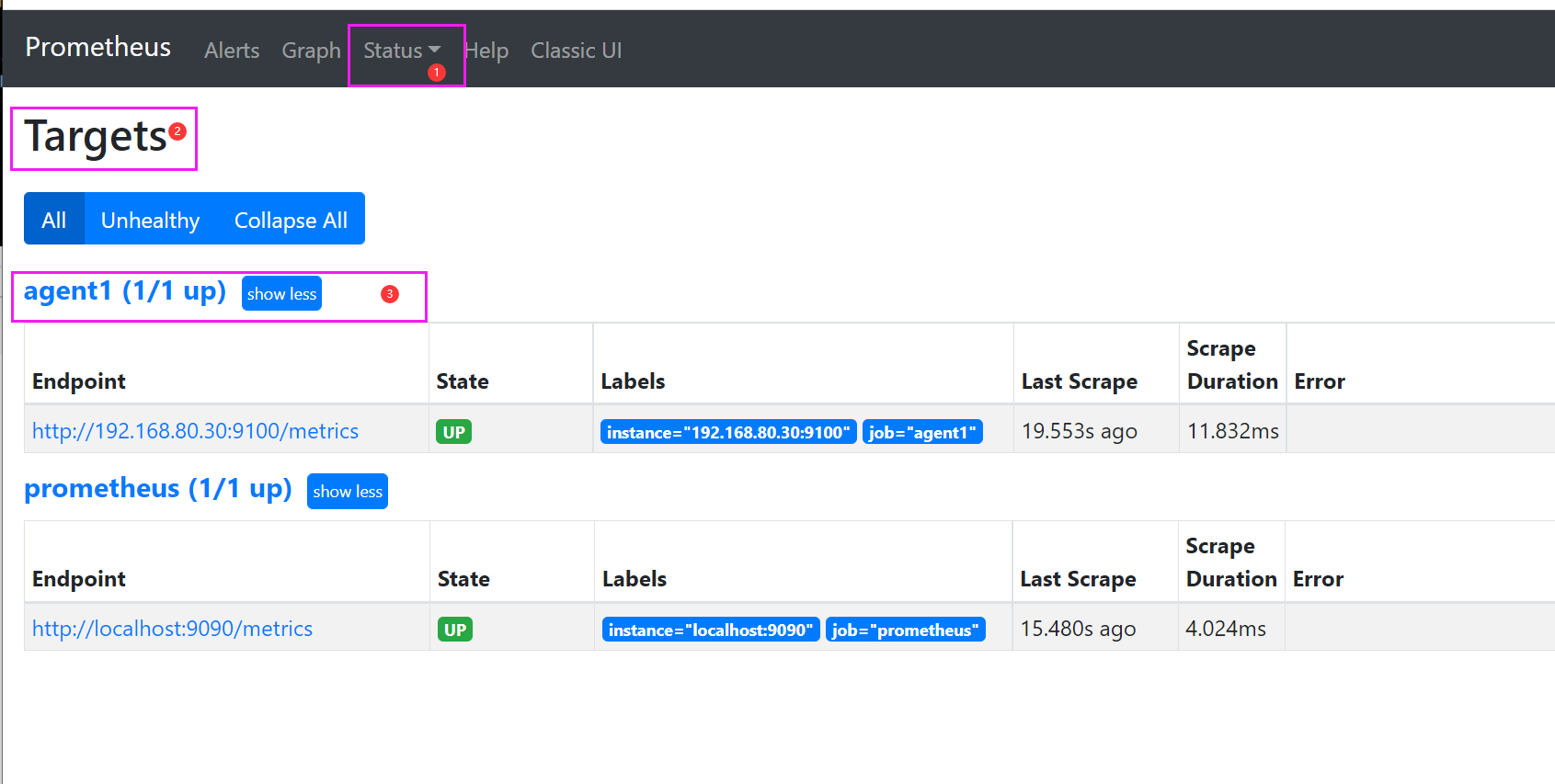Screen dimensions: 1555x784
Task: Select the 15.480s ago last scrape value
Action: click(1078, 629)
